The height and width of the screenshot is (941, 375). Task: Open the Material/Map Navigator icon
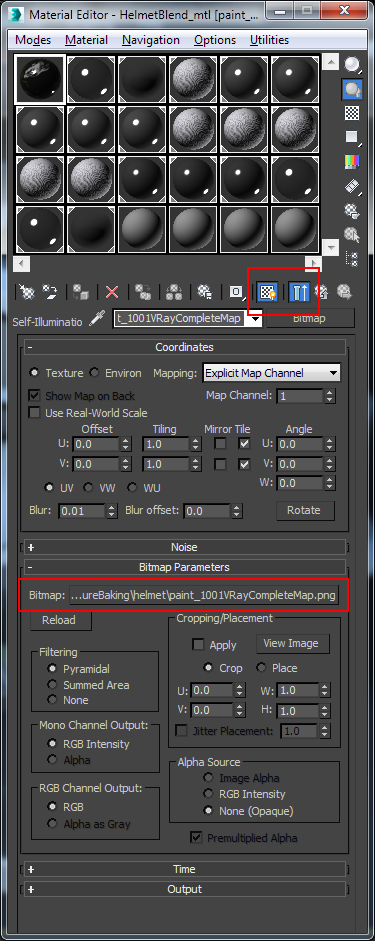click(x=352, y=259)
